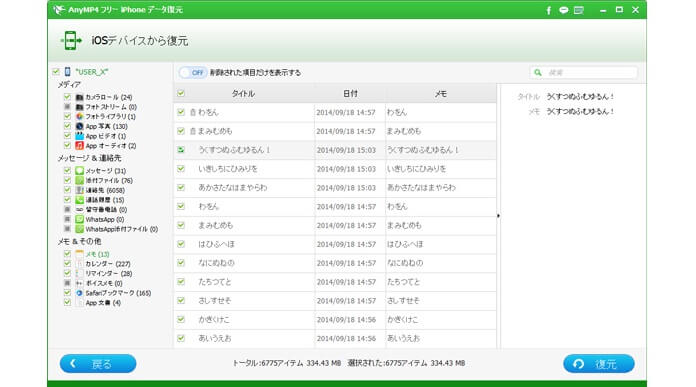
Task: Select the call history (通話履歴 15) icon
Action: coord(79,200)
